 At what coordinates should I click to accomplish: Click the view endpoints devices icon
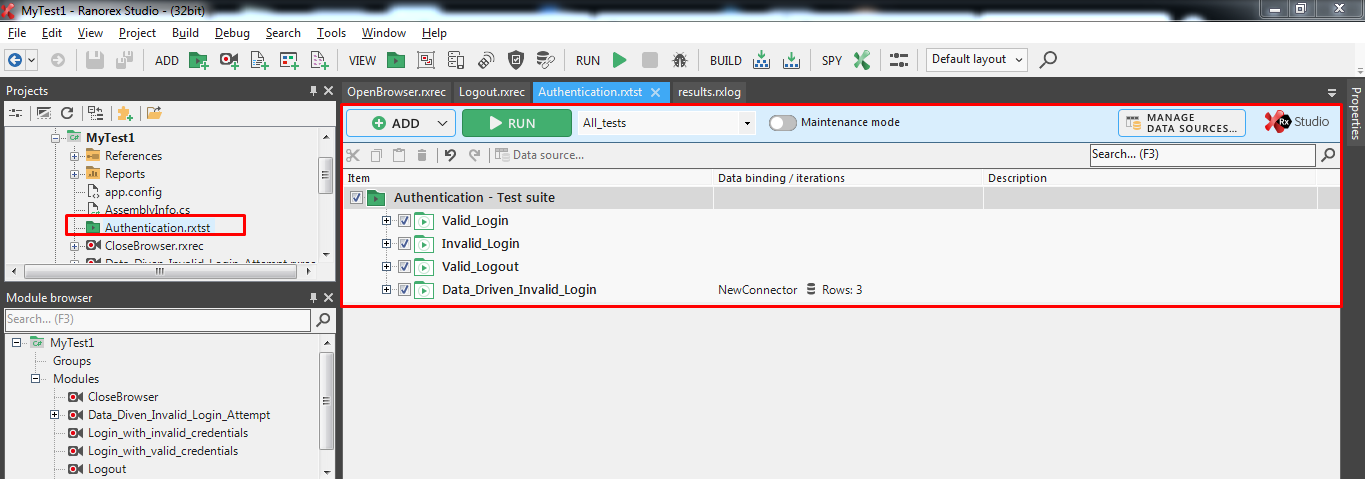[x=456, y=60]
